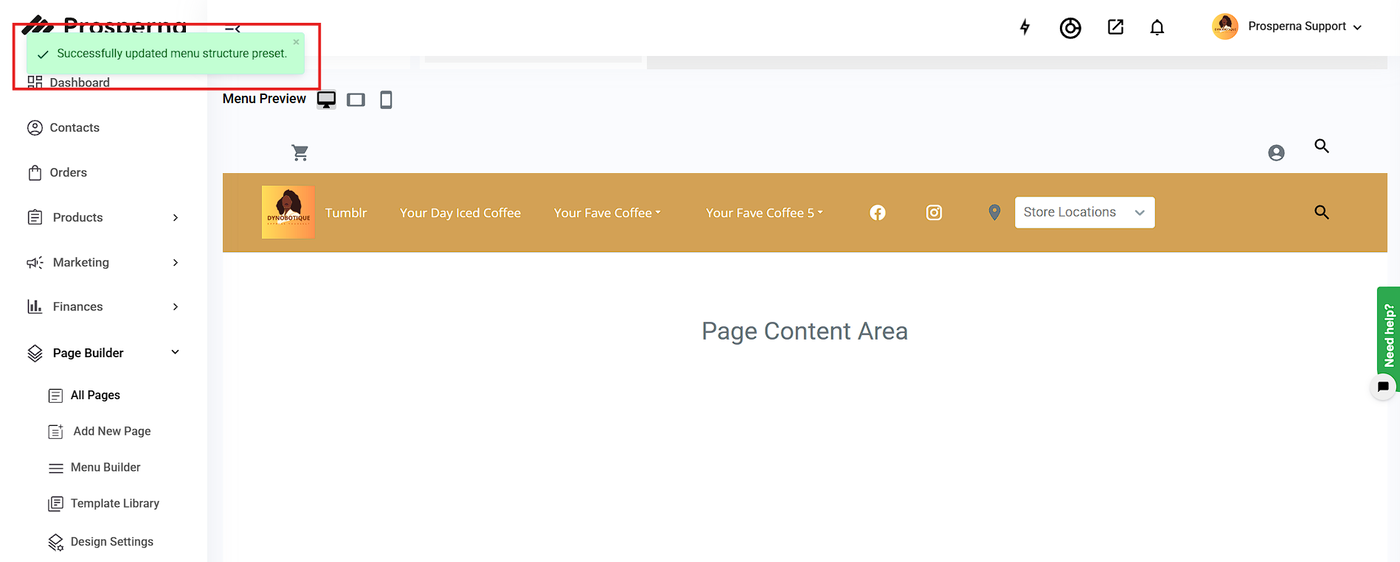This screenshot has height=562, width=1400.
Task: Click the Page Content Area text
Action: point(805,331)
